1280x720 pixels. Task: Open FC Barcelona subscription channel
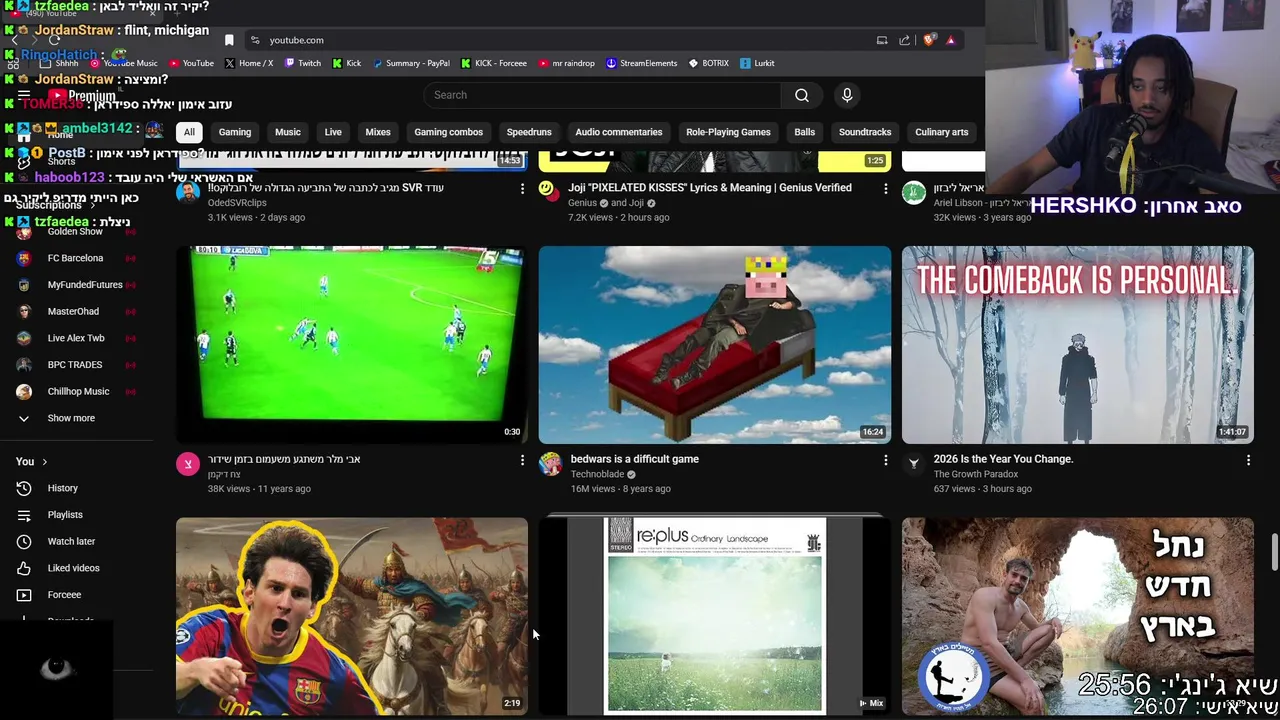(75, 258)
